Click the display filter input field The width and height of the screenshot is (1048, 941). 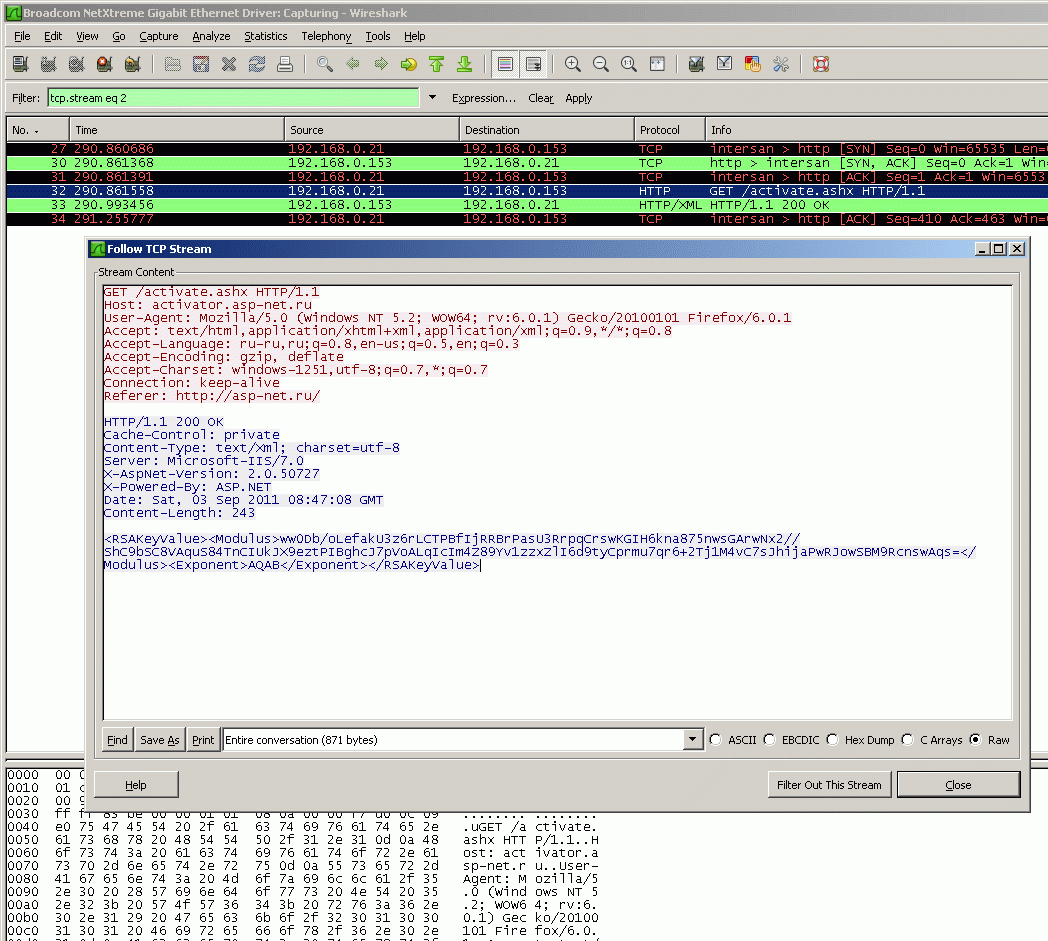coord(233,98)
